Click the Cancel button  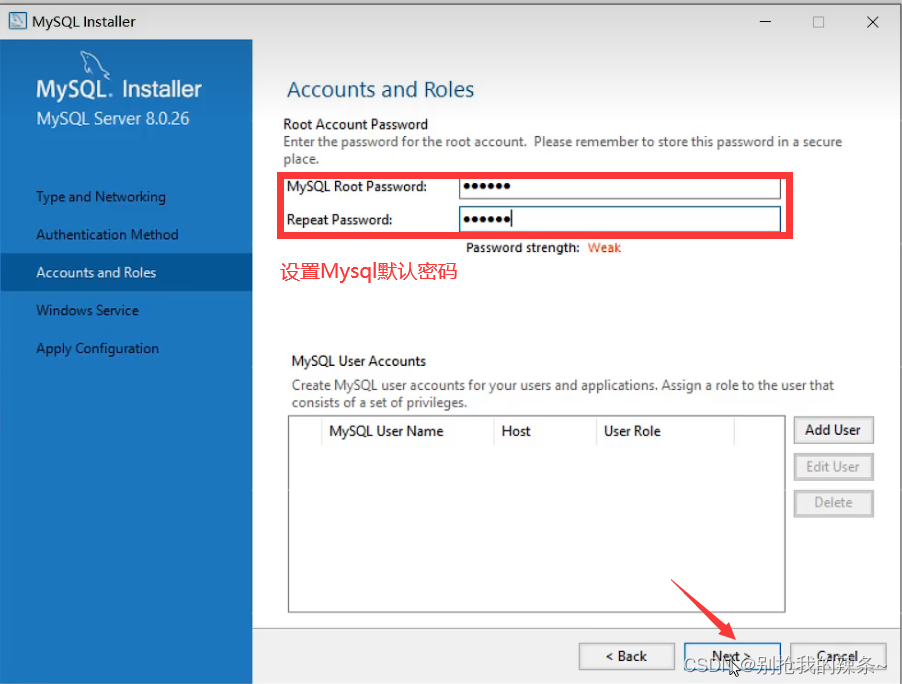838,656
